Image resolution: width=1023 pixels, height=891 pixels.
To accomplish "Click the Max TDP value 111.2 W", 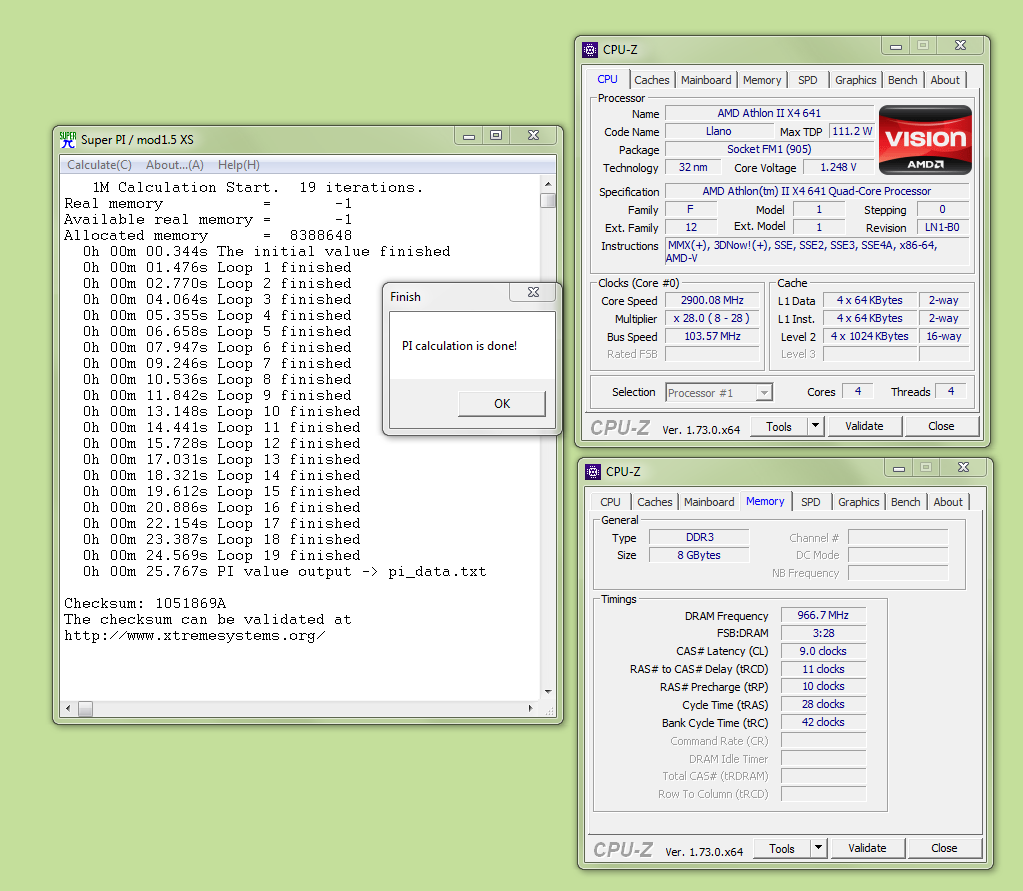I will point(852,131).
